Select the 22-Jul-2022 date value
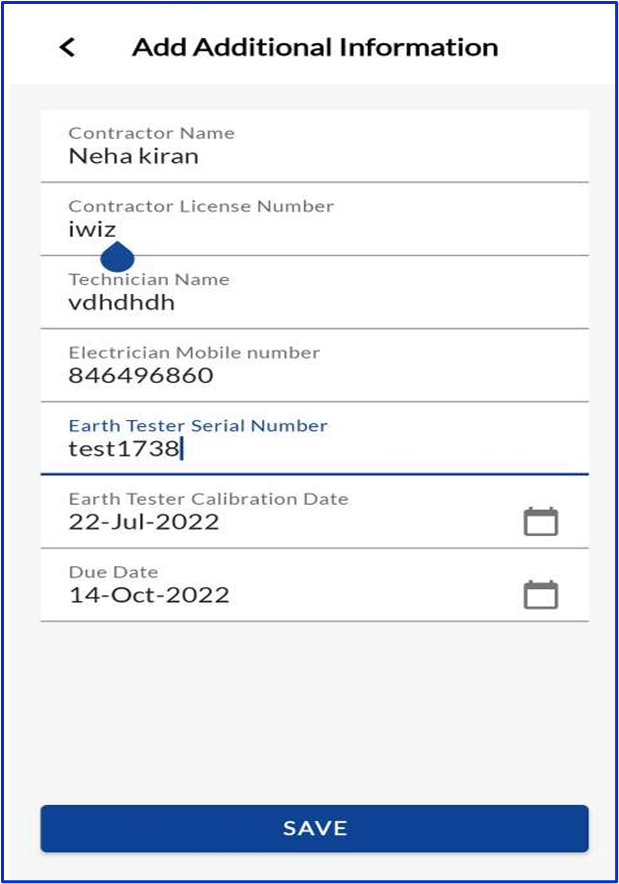 (144, 522)
